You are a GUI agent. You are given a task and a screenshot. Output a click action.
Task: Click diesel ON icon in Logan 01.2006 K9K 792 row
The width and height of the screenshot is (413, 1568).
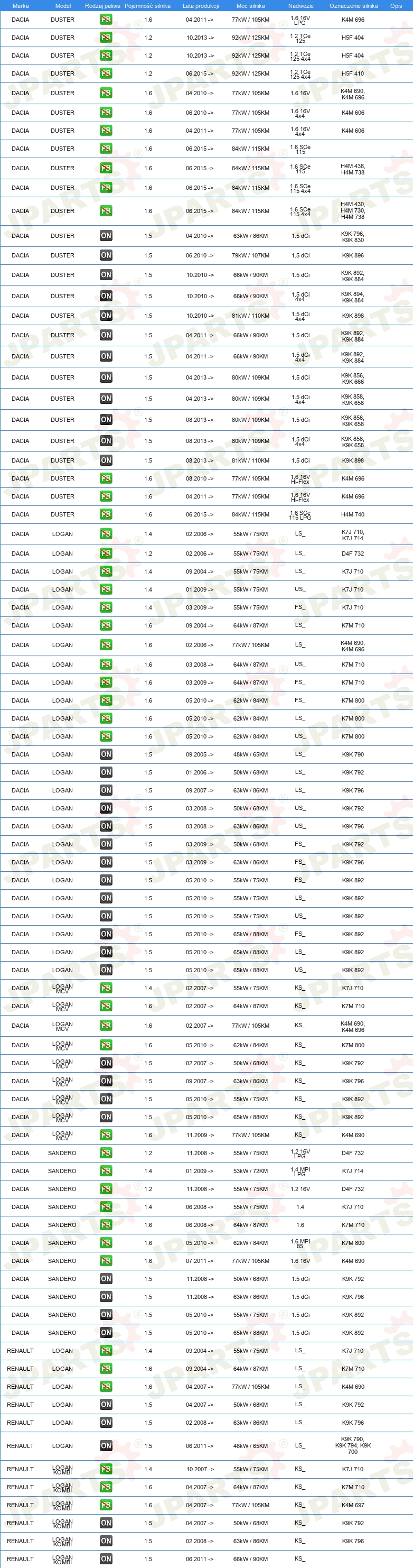pos(106,772)
